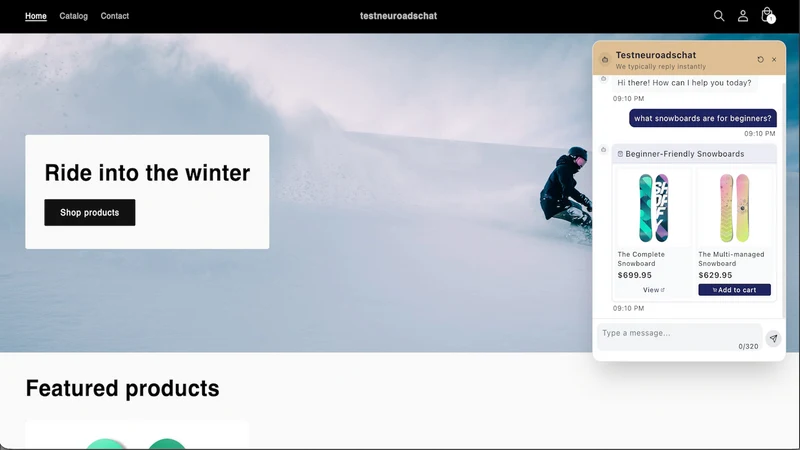
Task: Reset the chat with refresh icon
Action: (760, 60)
